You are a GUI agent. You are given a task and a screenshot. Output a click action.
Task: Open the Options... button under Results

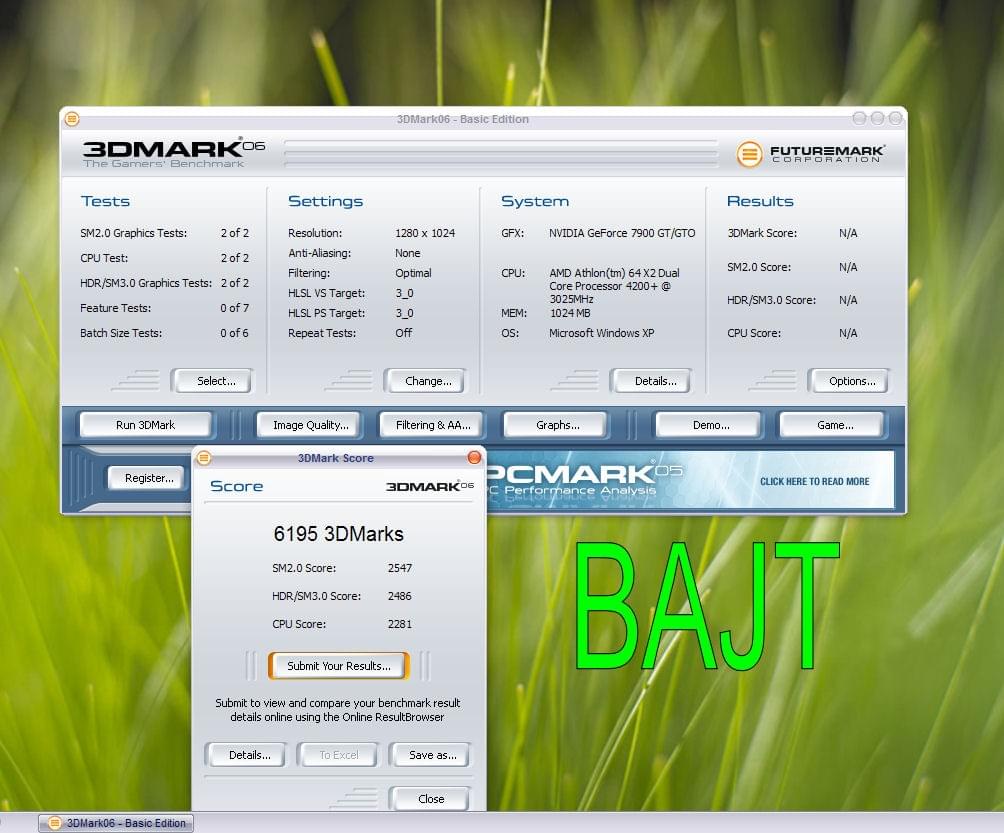[x=848, y=381]
